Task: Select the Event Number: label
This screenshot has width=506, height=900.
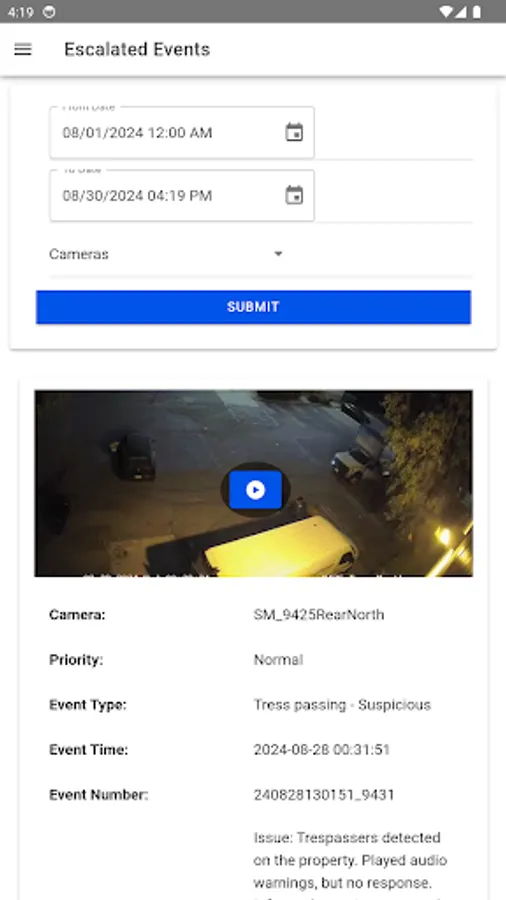Action: click(99, 795)
